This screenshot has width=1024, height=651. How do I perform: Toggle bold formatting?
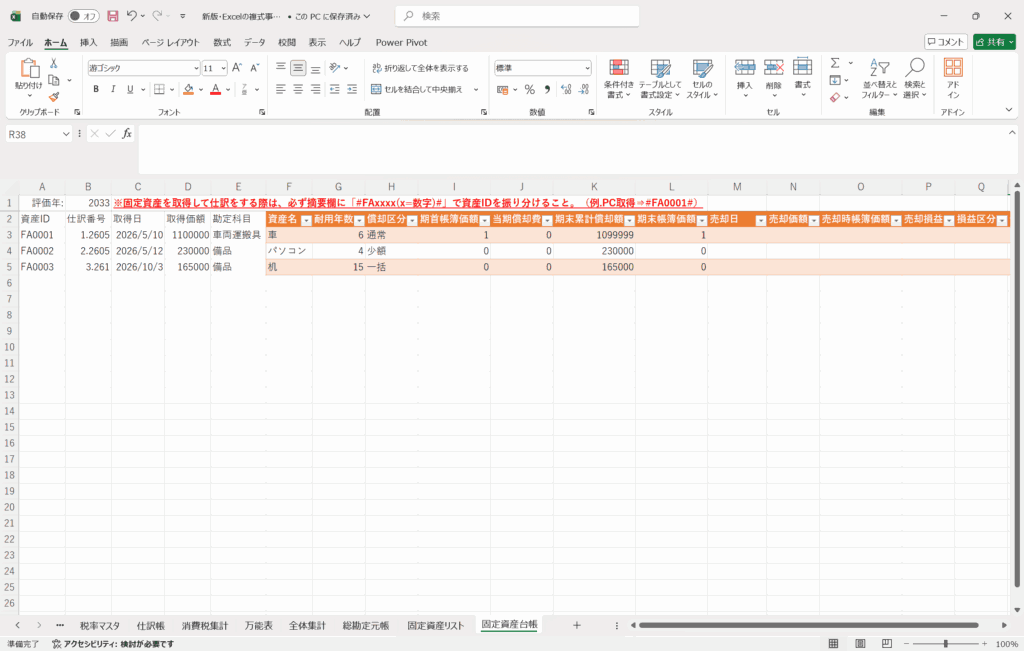click(x=96, y=89)
